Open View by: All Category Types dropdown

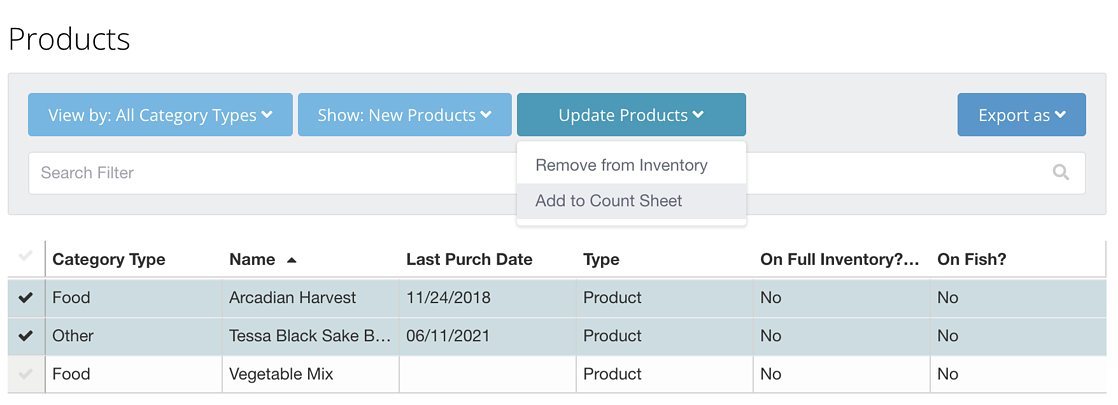[160, 115]
